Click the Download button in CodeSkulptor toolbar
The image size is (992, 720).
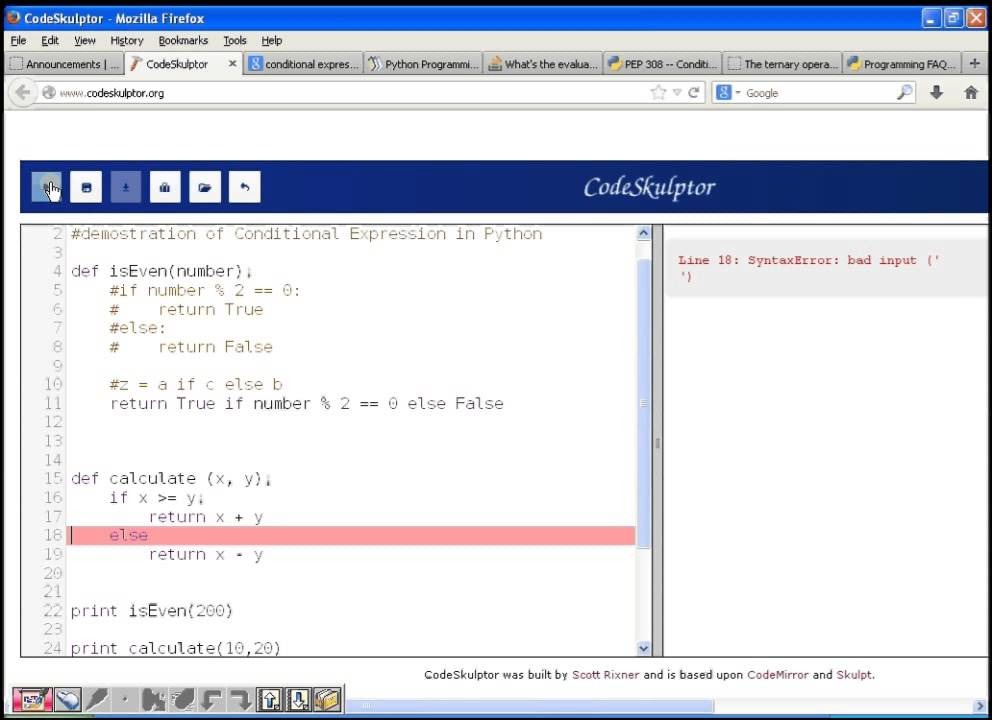[x=126, y=187]
